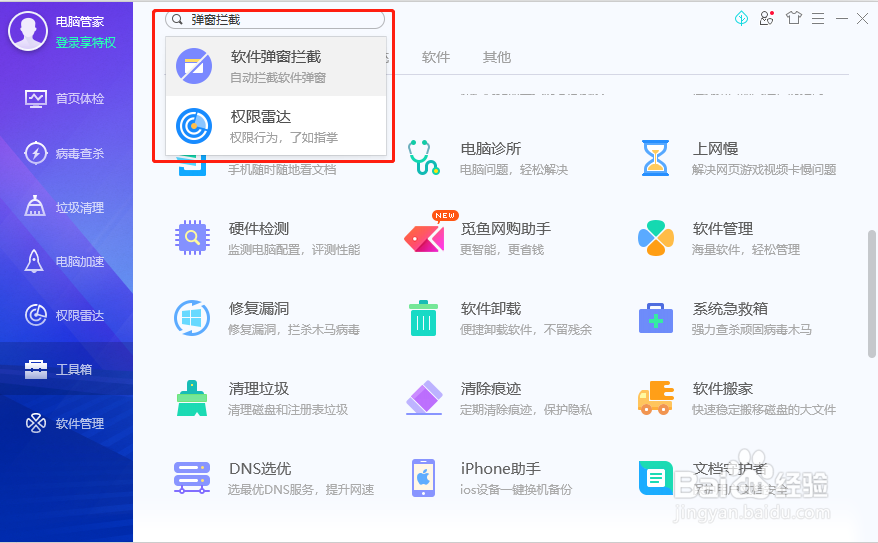Click the 系统急救箱 first-aid kit icon
This screenshot has width=878, height=543.
click(x=656, y=318)
